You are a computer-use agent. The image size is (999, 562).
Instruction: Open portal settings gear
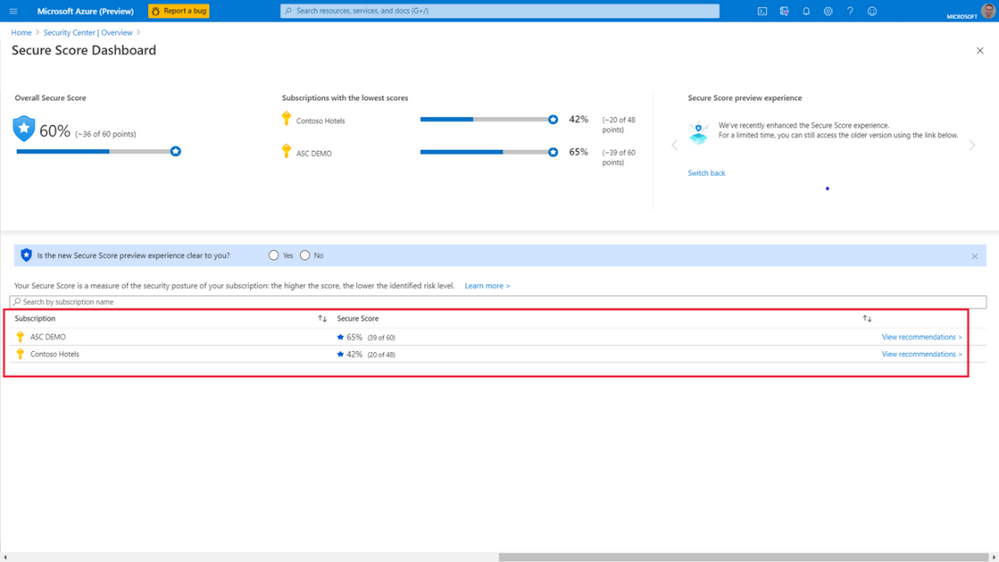tap(828, 11)
